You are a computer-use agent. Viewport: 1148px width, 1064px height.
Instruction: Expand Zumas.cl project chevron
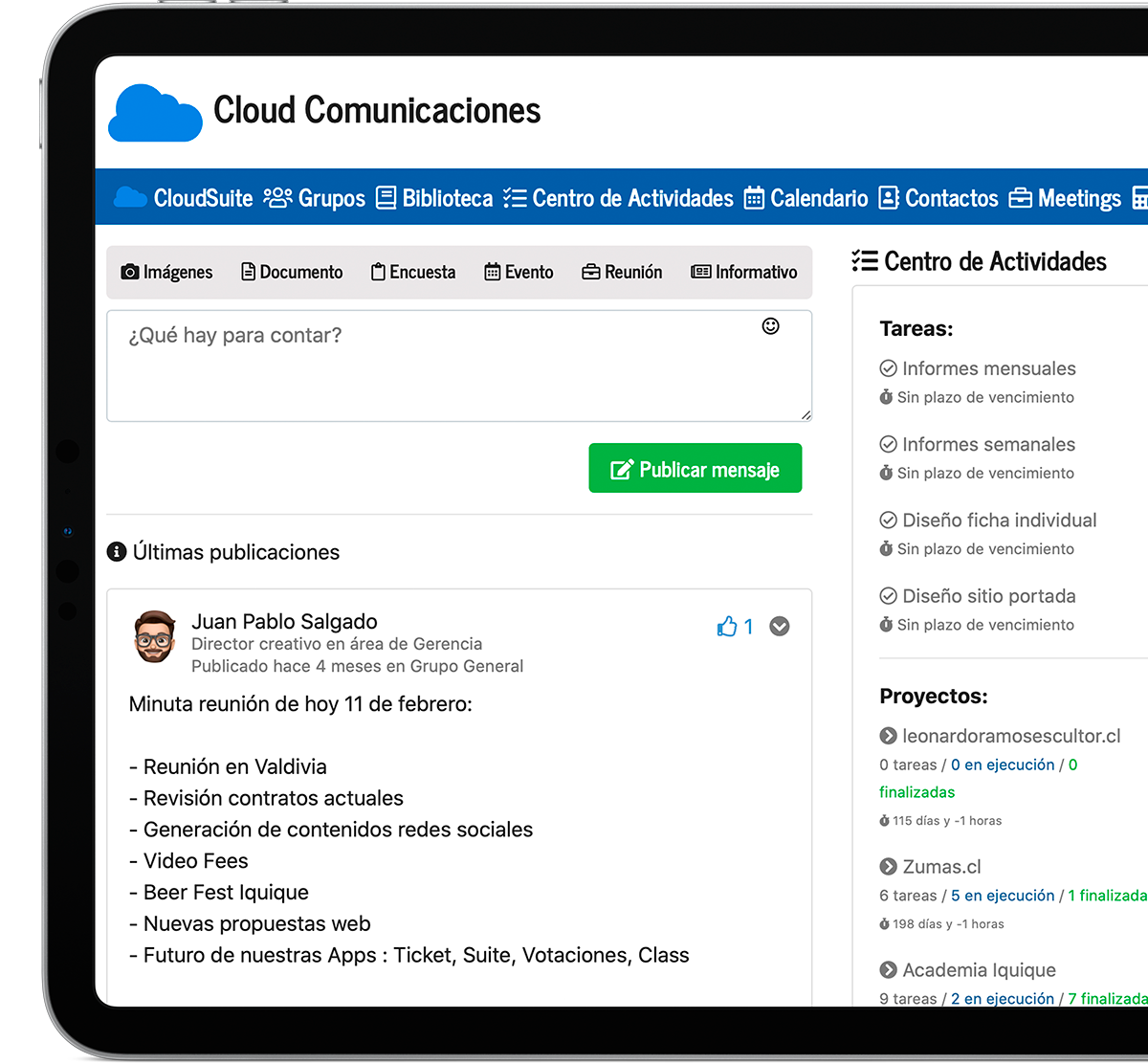pyautogui.click(x=888, y=867)
